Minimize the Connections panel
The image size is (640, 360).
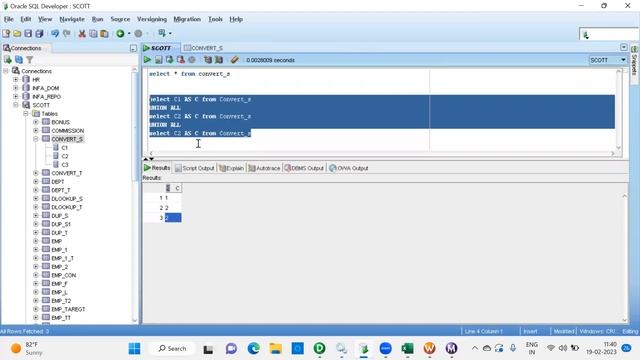[133, 48]
